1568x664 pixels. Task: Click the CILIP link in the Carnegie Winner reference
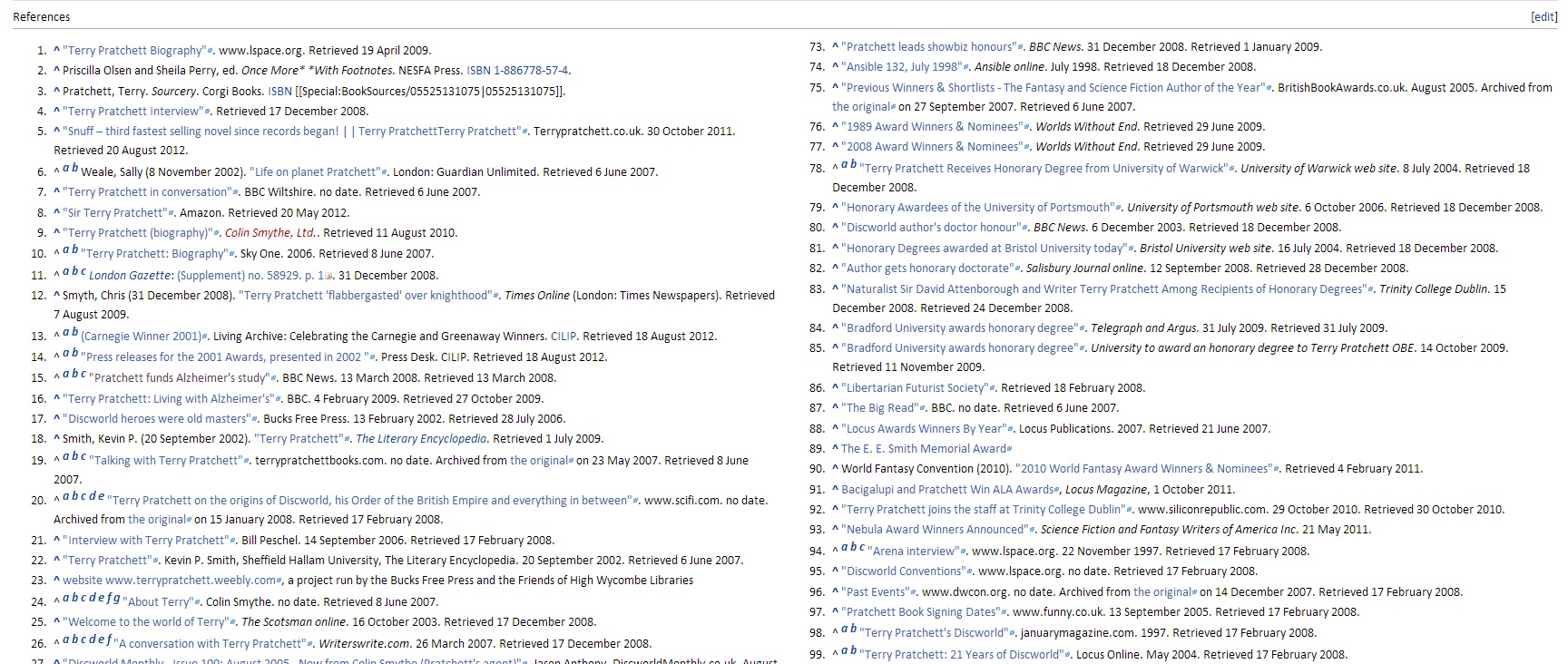[x=563, y=337]
